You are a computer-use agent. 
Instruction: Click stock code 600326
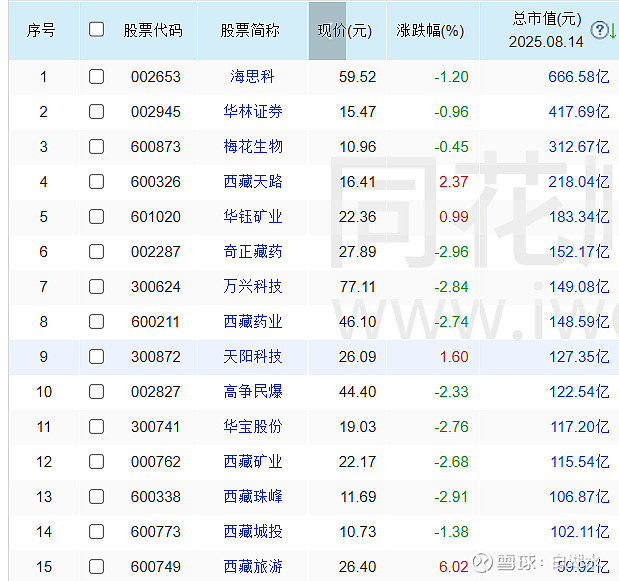click(156, 182)
